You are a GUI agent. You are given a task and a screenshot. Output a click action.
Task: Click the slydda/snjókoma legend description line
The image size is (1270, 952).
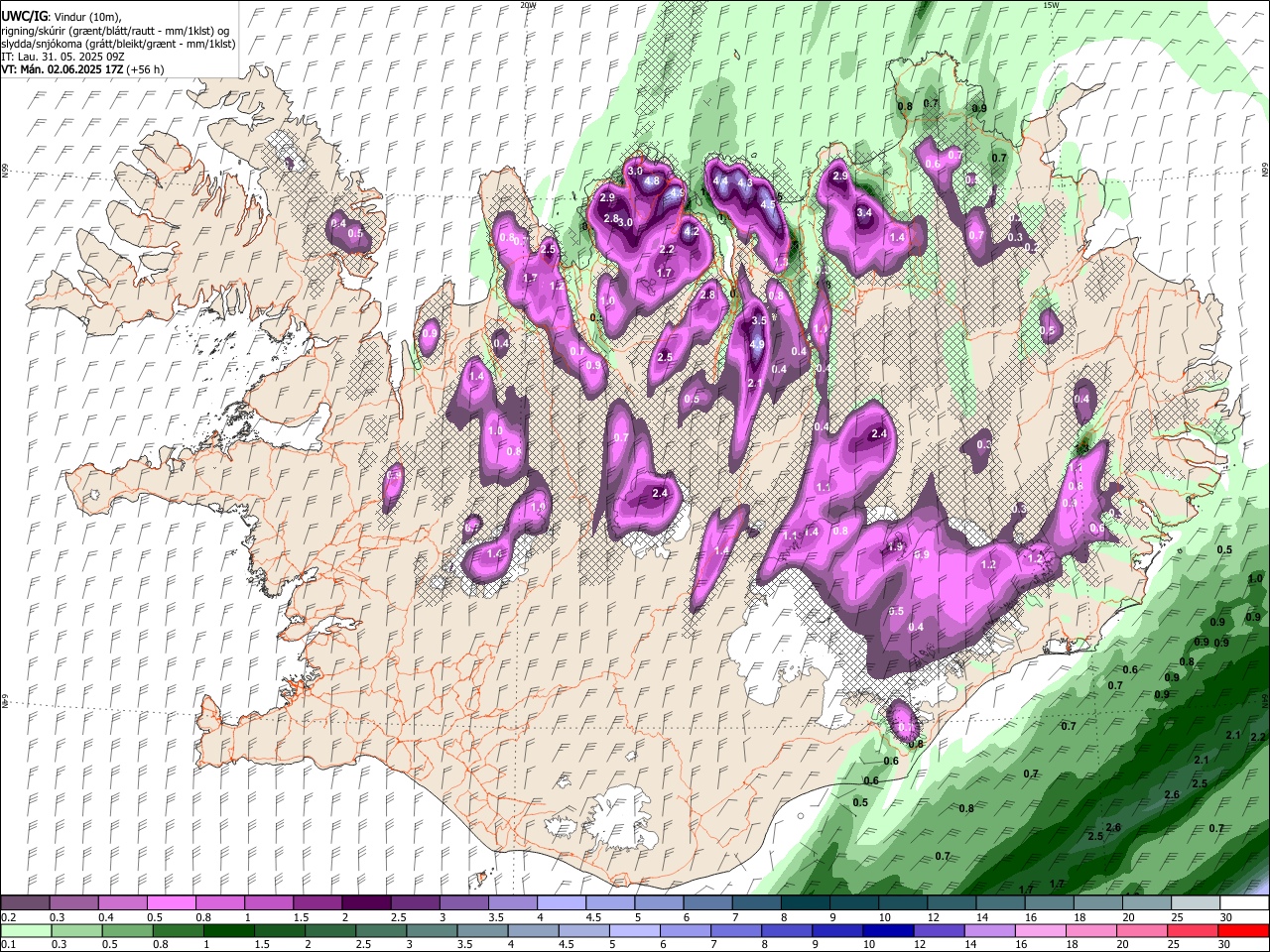(119, 44)
